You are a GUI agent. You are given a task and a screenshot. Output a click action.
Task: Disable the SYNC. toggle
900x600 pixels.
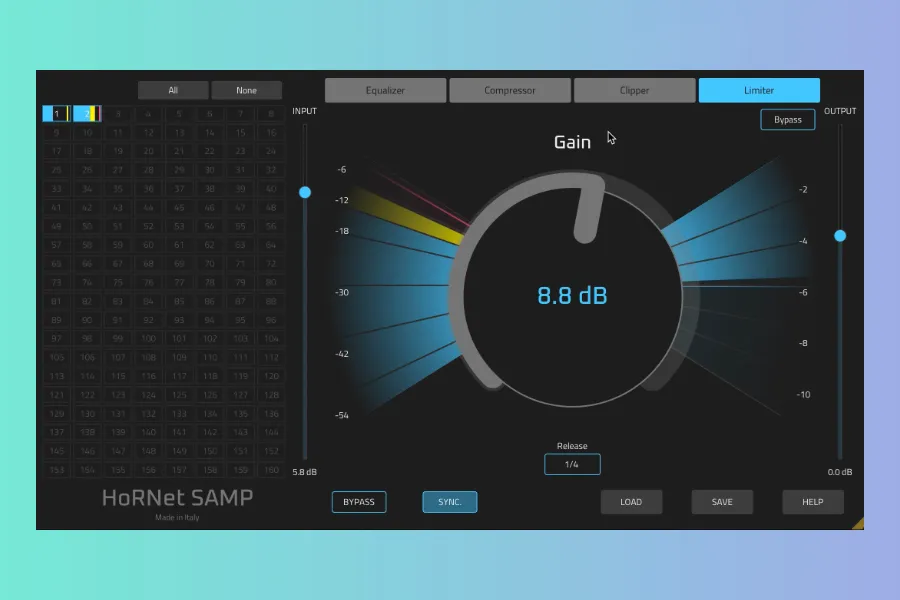tap(450, 502)
